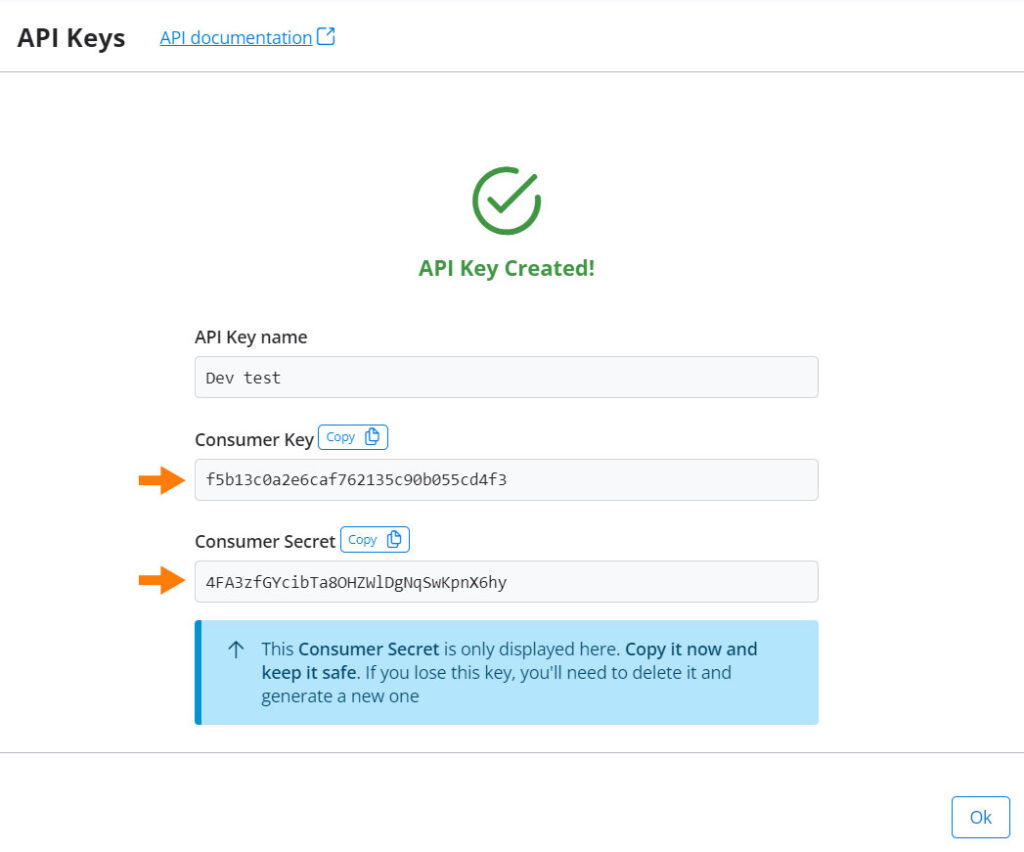1024x852 pixels.
Task: Click the Consumer Secret label text
Action: point(264,540)
